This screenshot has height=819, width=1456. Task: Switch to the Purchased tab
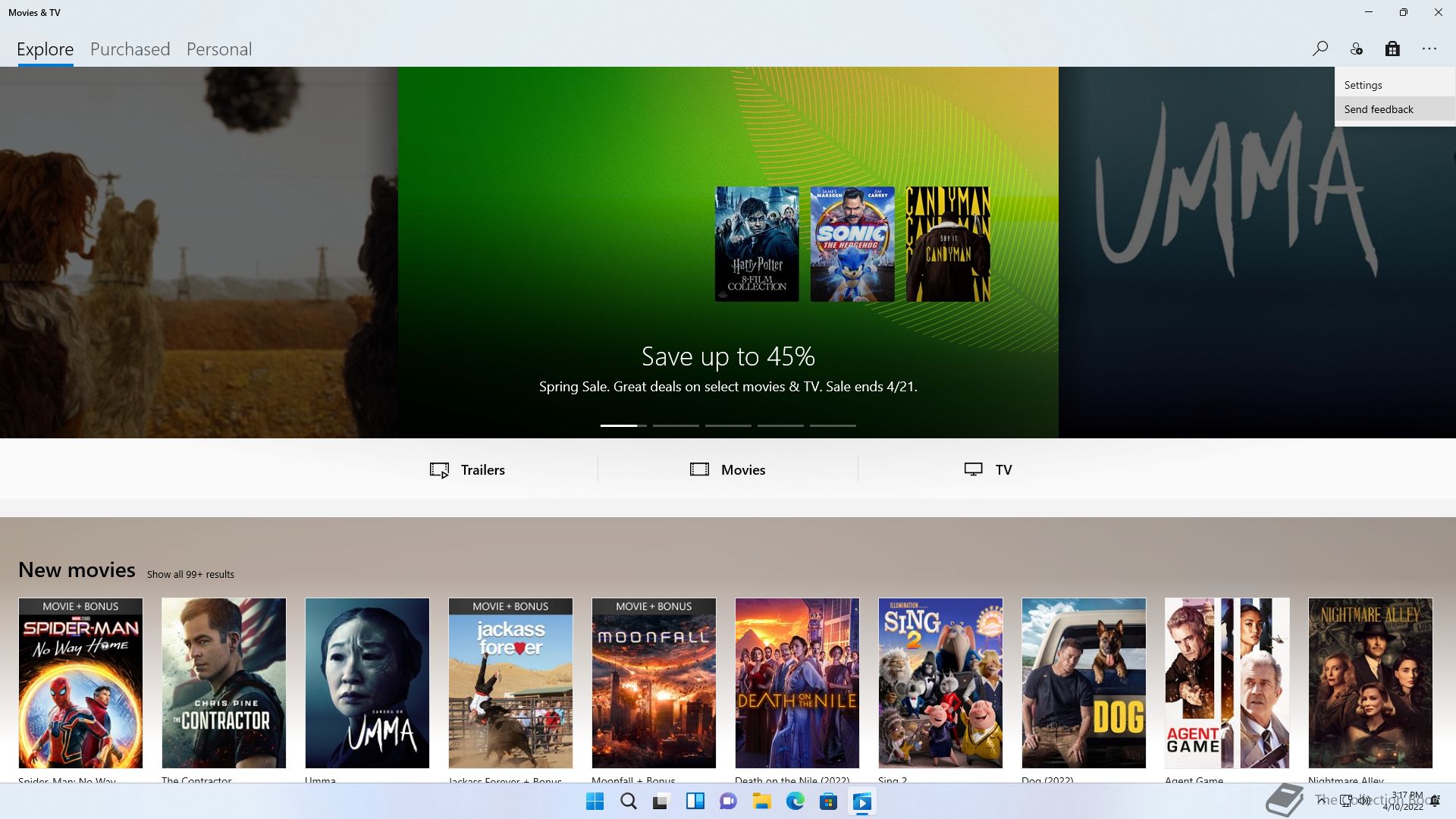pyautogui.click(x=130, y=49)
